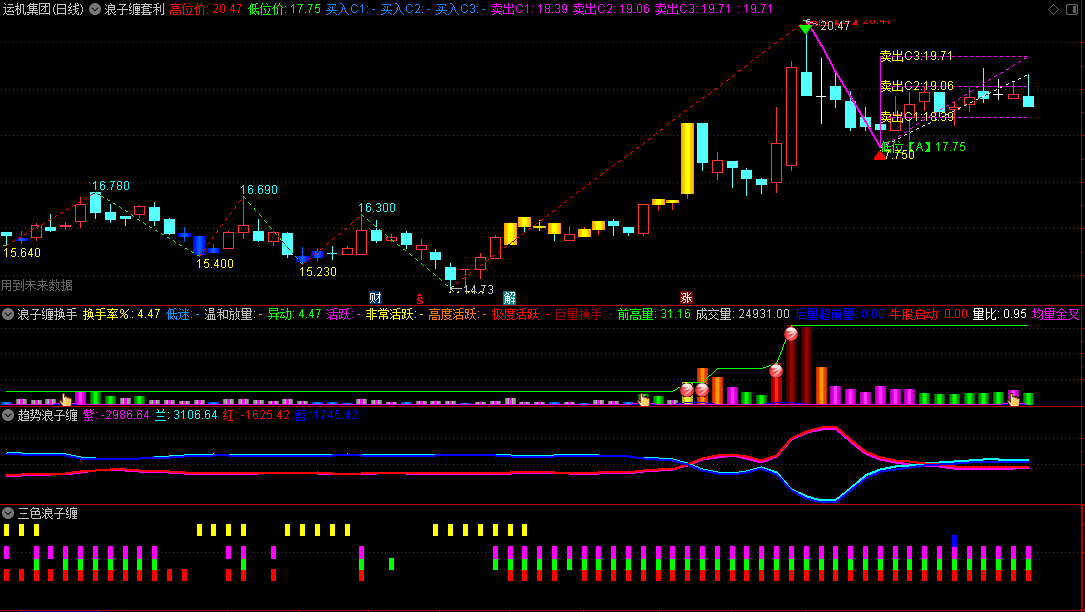
Task: Click 卖出C1: 18.39 in the header
Action: (529, 10)
